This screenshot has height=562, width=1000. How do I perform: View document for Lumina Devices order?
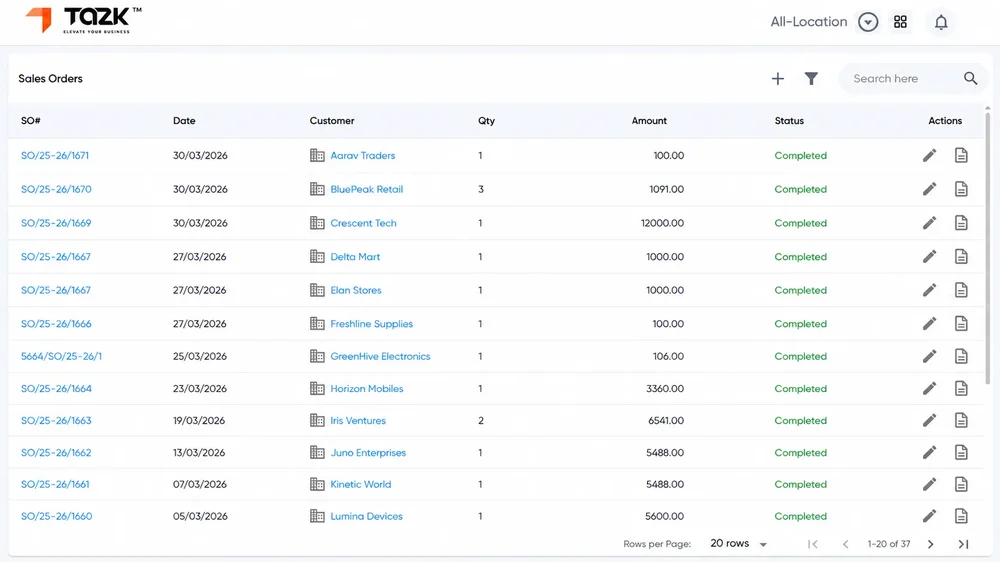[960, 516]
